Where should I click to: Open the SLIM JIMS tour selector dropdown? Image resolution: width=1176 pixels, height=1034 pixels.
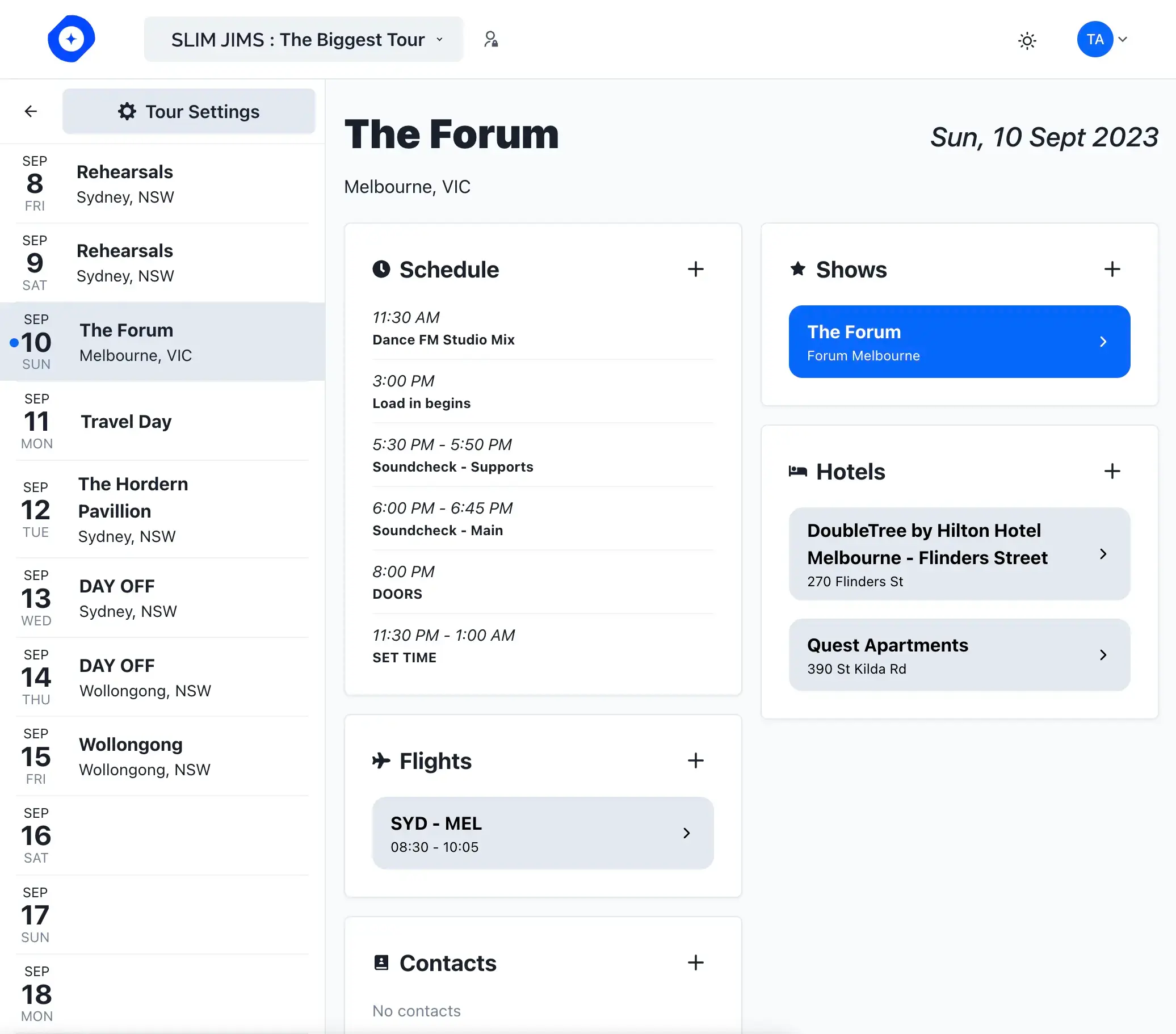(303, 39)
